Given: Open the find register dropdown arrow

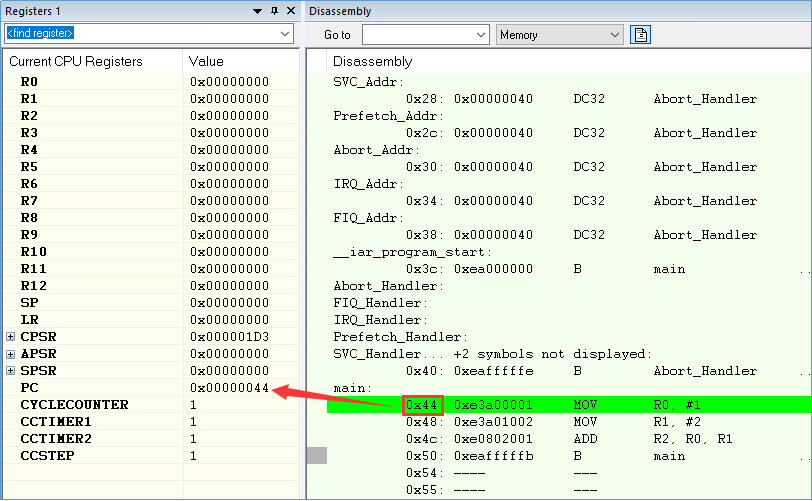Looking at the screenshot, I should [285, 34].
